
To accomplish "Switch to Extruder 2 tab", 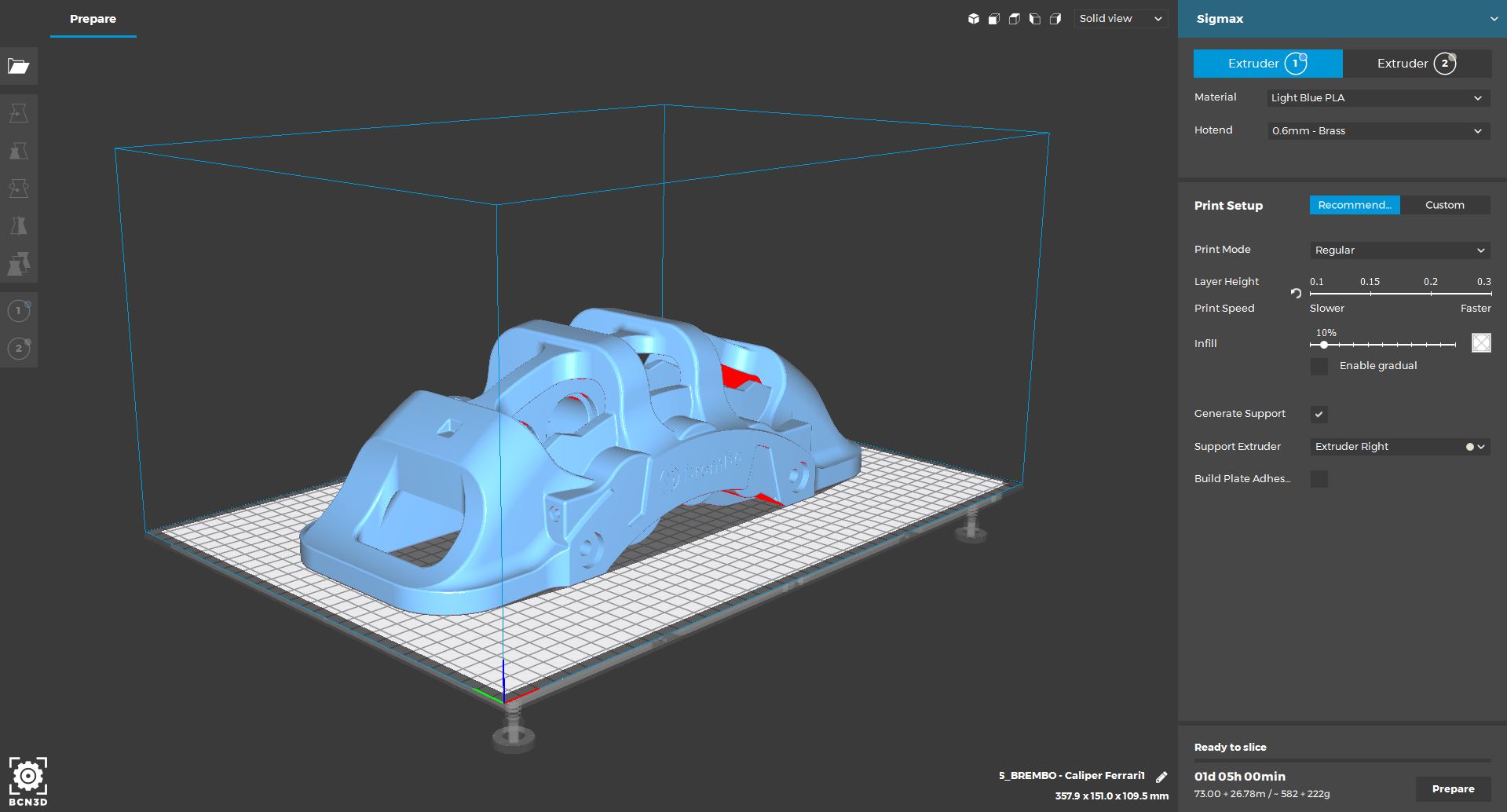I will coord(1417,64).
